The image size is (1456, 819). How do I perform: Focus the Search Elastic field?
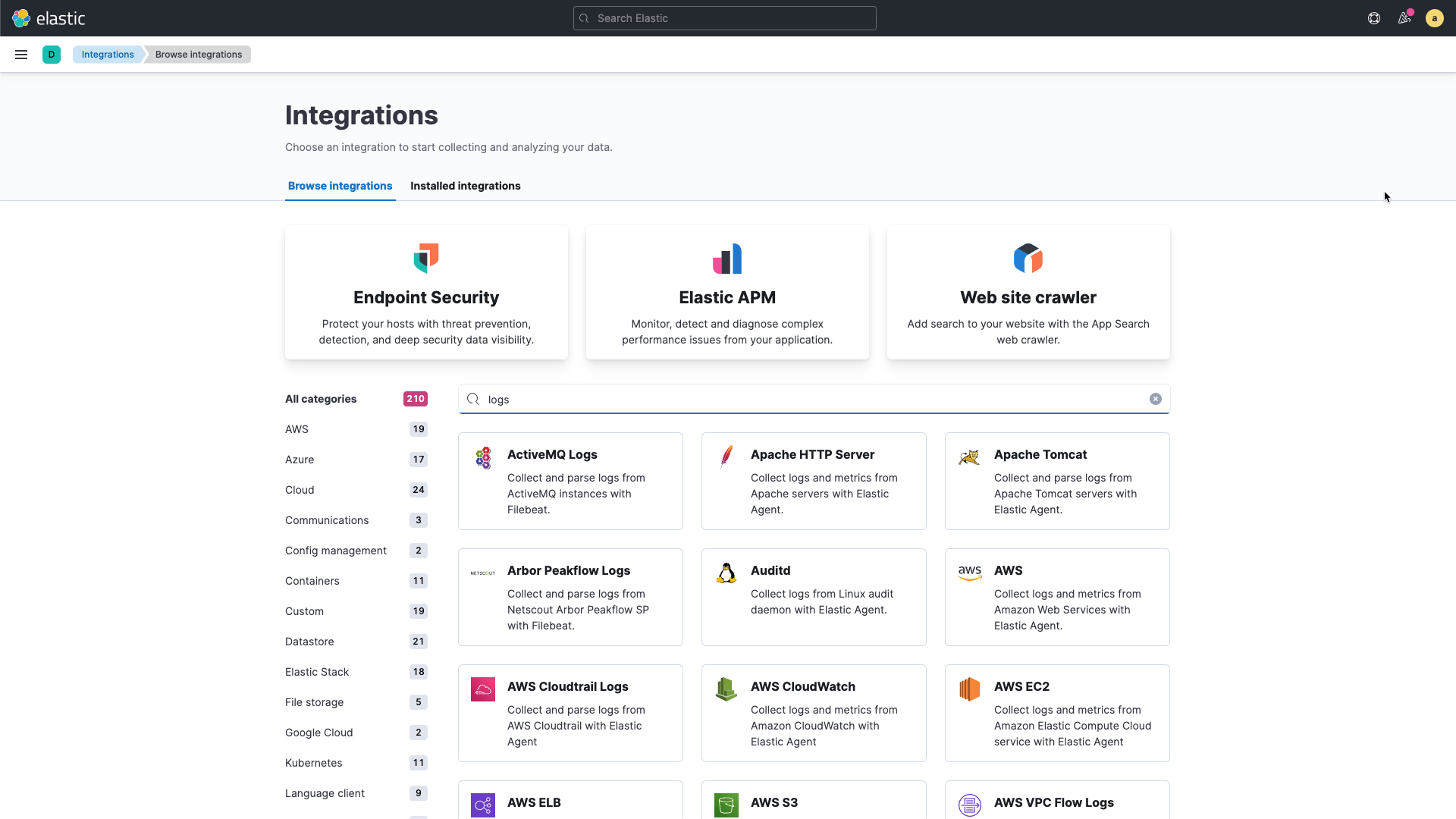coord(725,18)
